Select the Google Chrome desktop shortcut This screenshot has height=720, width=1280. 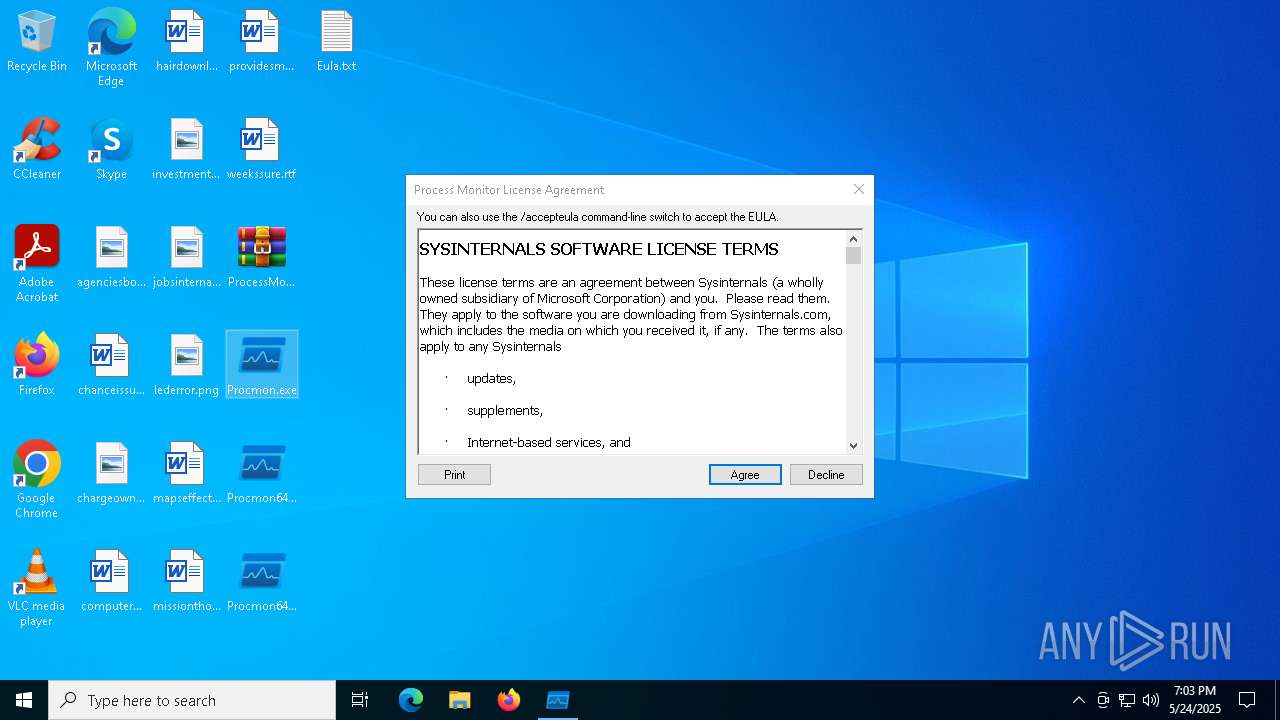37,480
